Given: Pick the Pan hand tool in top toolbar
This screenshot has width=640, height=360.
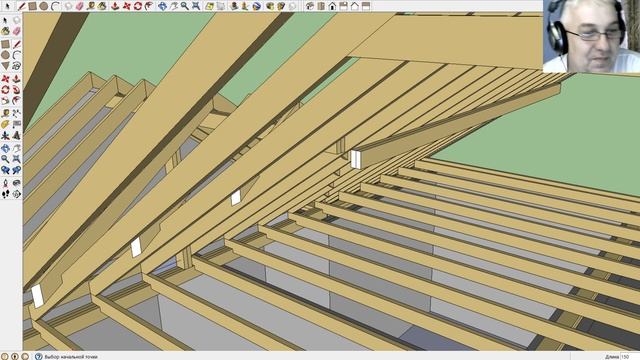Looking at the screenshot, I should click(x=174, y=6).
